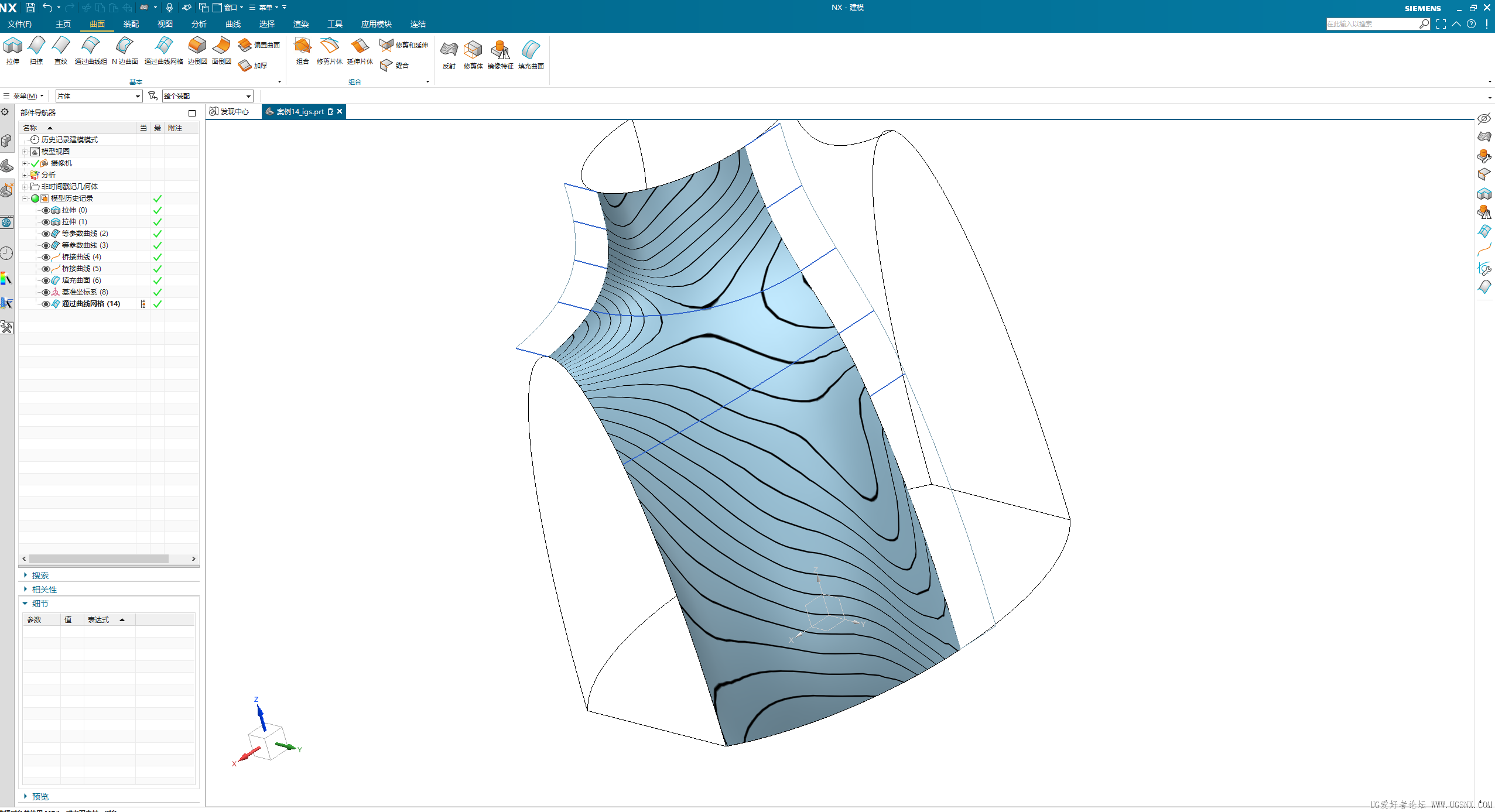Switch to the 装配 ribbon tab
Image resolution: width=1495 pixels, height=812 pixels.
pos(131,24)
